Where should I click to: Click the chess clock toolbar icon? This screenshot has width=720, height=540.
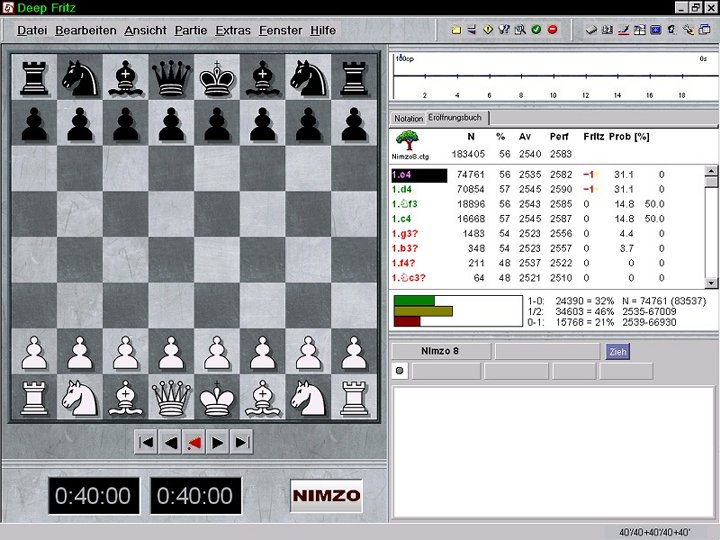click(x=607, y=30)
